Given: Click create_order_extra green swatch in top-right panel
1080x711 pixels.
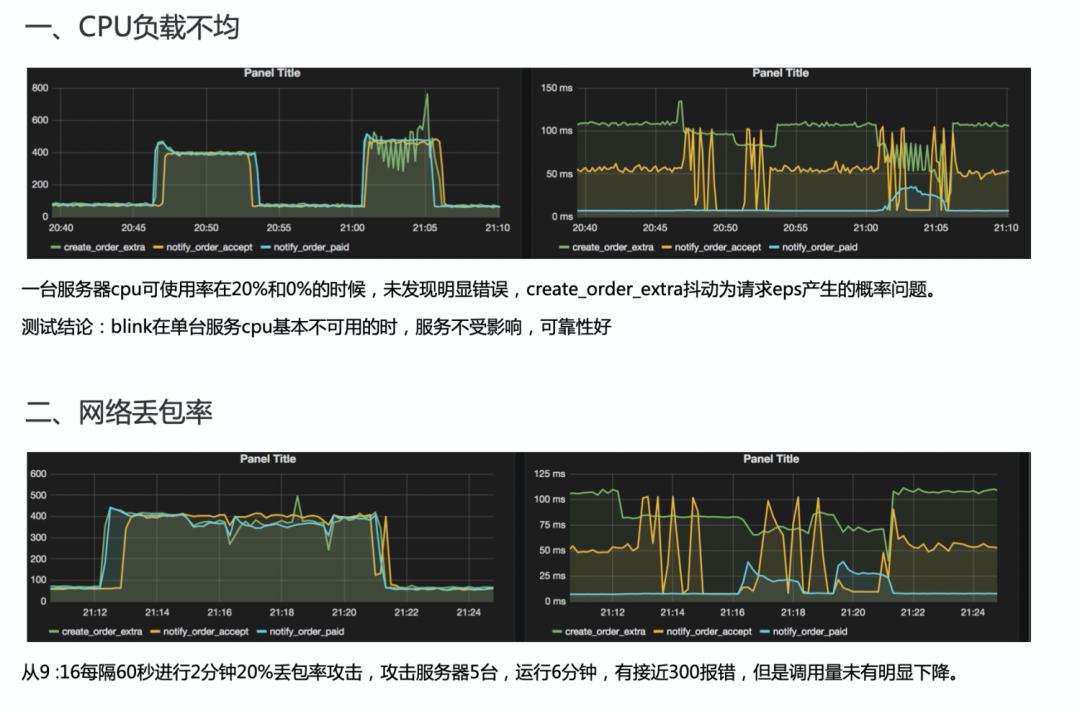Looking at the screenshot, I should click(x=564, y=247).
